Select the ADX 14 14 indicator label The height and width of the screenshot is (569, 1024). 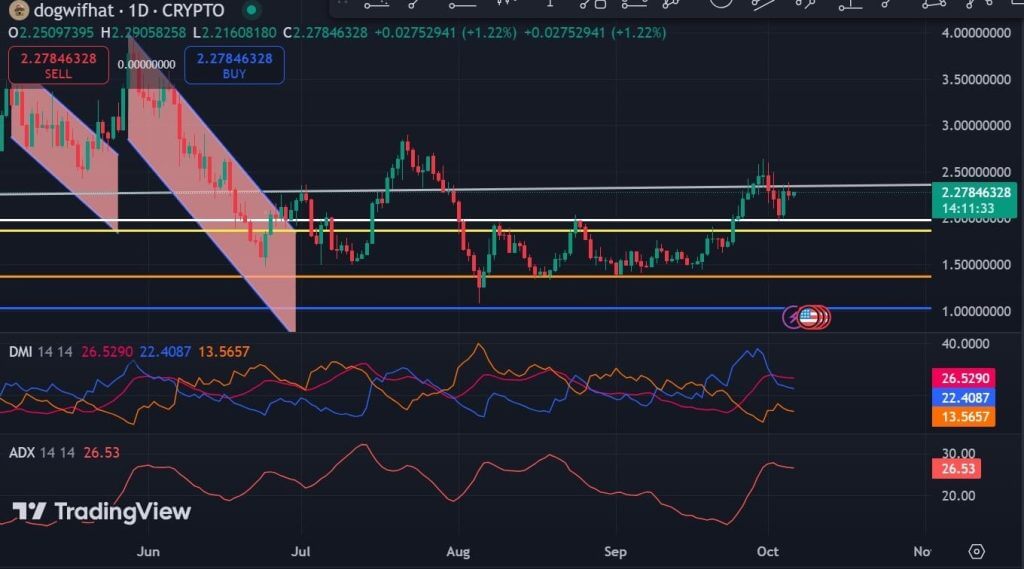(42, 453)
